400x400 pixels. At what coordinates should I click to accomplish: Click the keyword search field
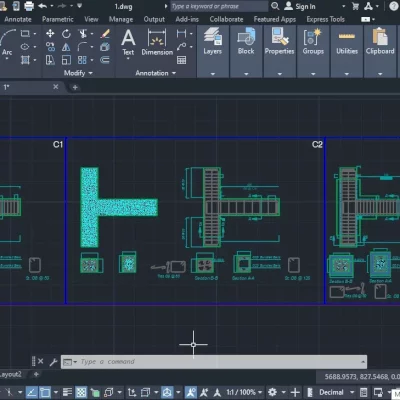pos(219,6)
